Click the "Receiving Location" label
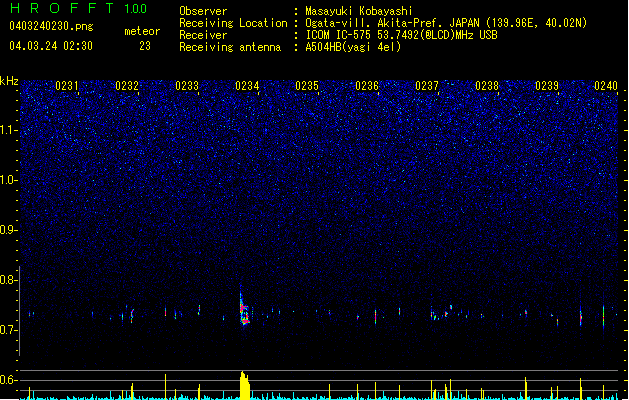Viewport: 629px width, 400px height. 233,23
